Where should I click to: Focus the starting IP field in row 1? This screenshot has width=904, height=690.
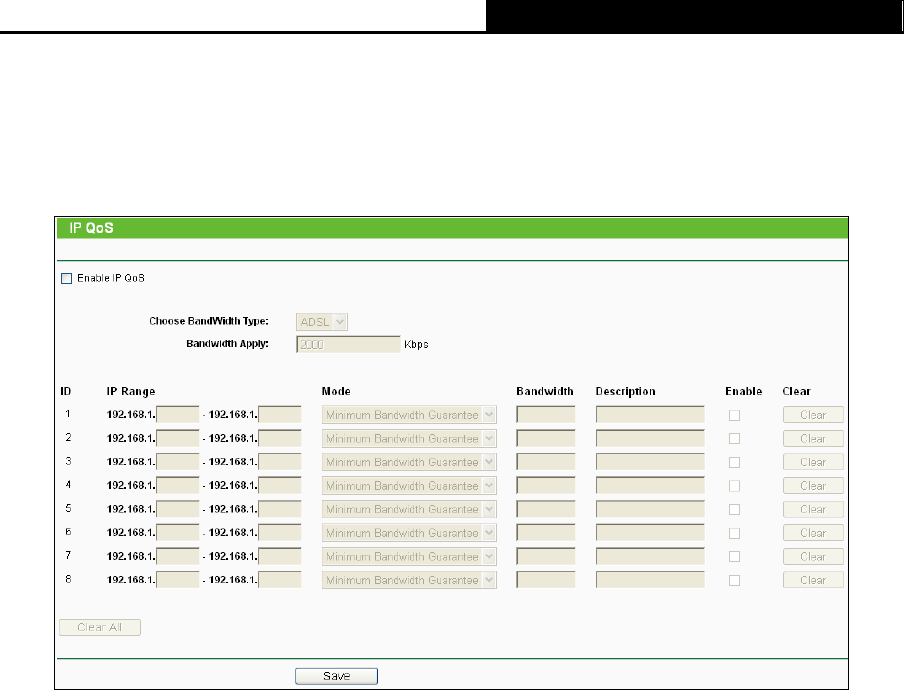click(178, 414)
